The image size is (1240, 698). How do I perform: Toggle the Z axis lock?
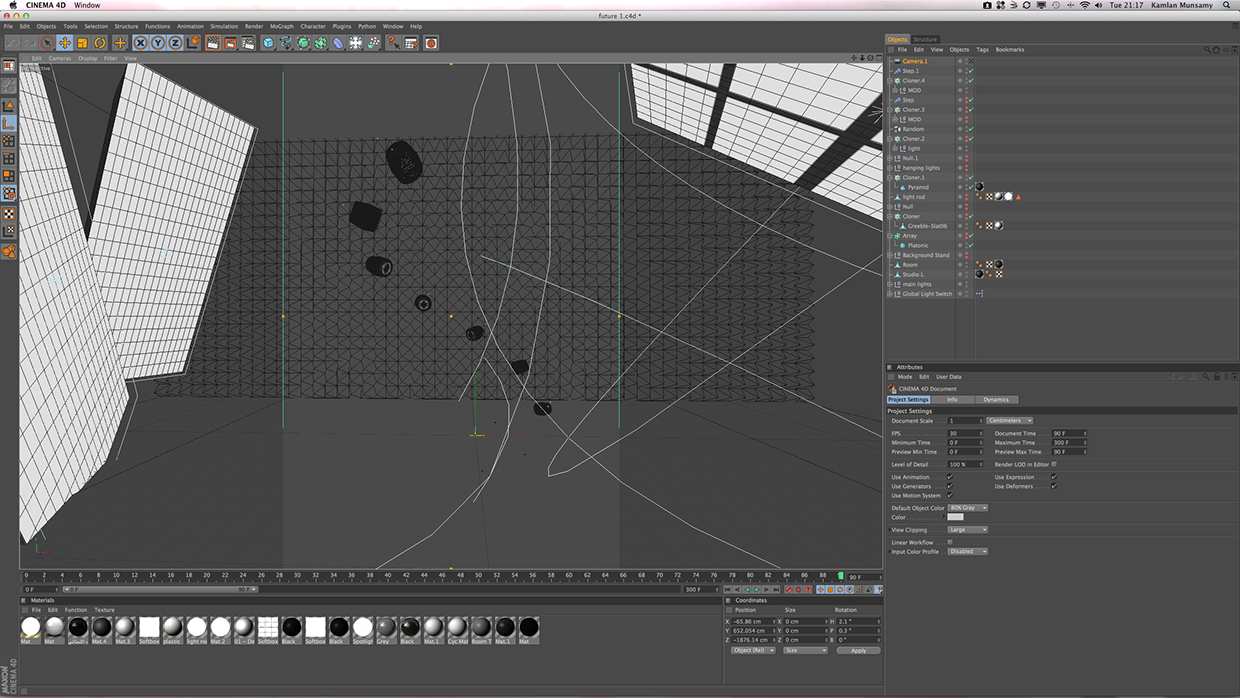175,43
